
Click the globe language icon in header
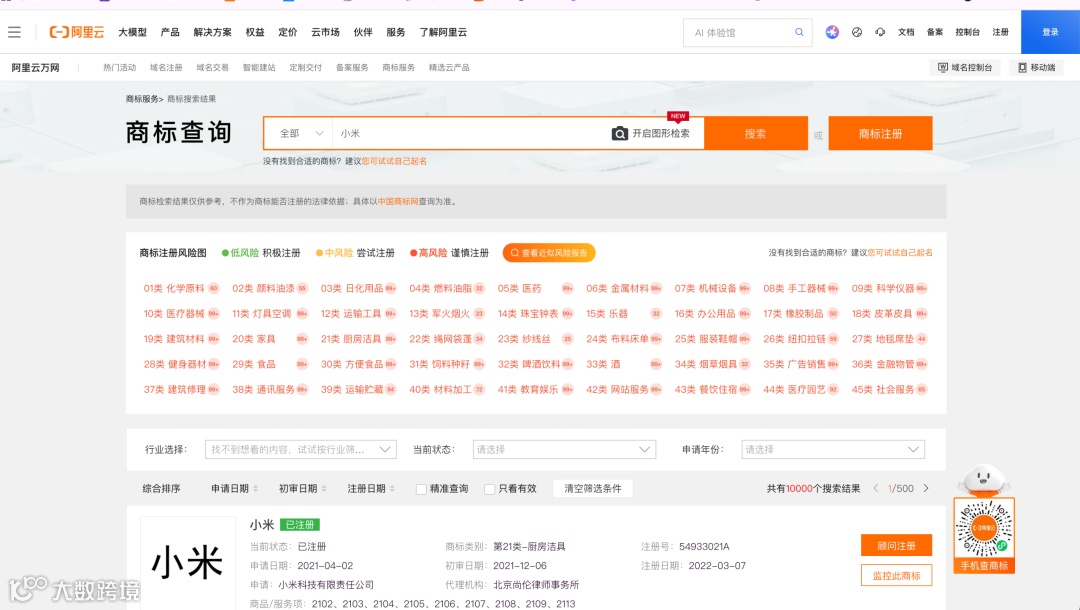click(857, 32)
